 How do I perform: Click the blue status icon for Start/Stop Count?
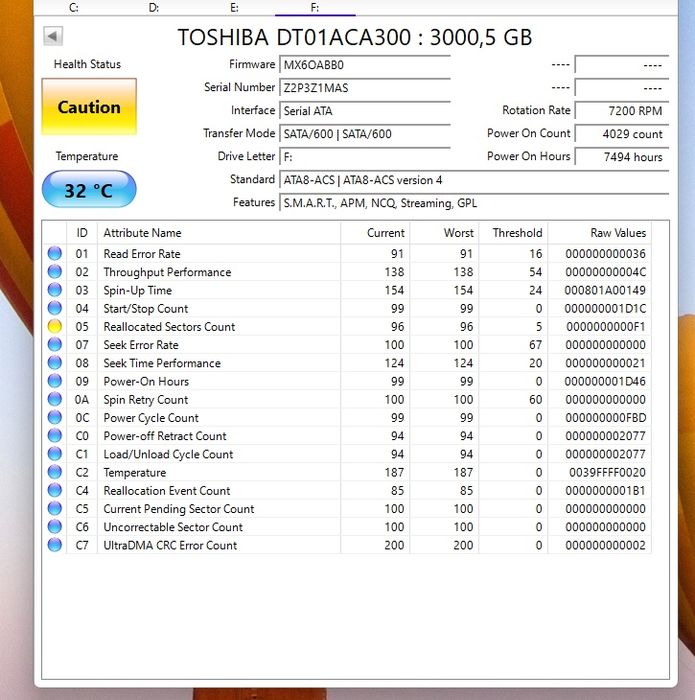tap(55, 308)
